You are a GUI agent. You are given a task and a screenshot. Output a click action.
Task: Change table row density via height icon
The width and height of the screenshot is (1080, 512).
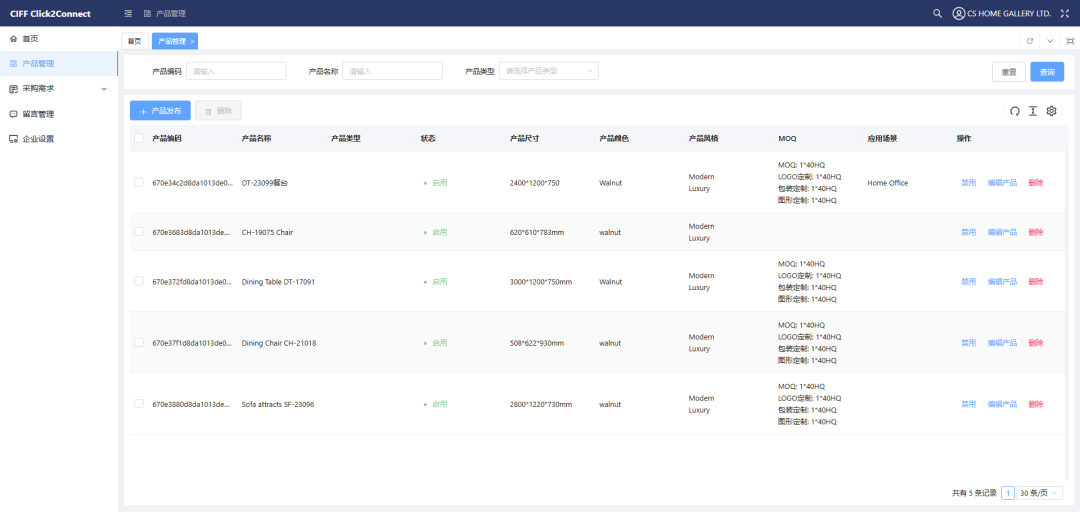click(1033, 111)
